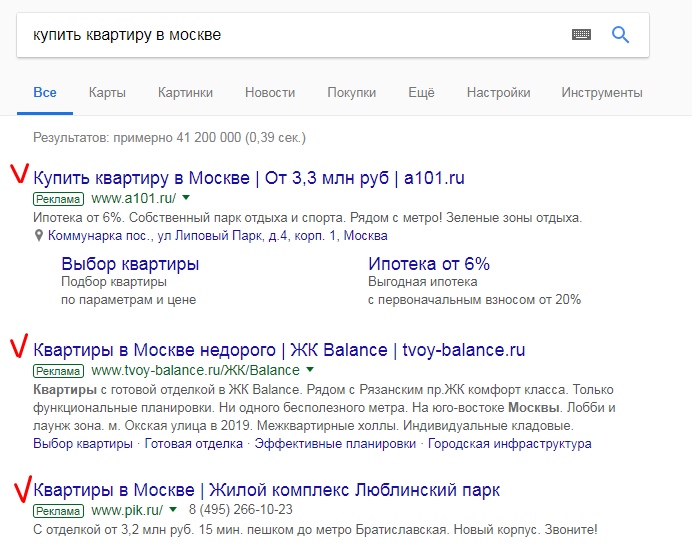Click description starting С отделкой от 3,2 млн
This screenshot has height=559, width=692.
315,529
